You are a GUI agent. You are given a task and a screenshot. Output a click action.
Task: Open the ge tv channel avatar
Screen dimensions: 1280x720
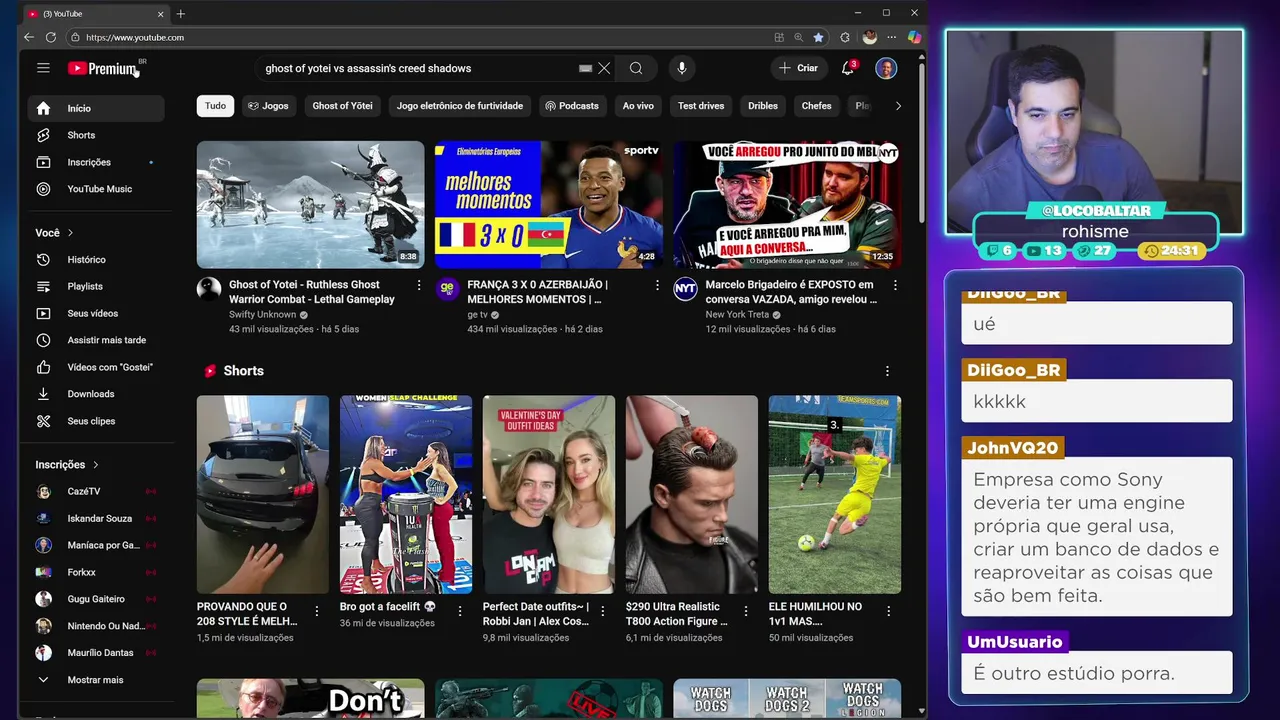pos(447,289)
